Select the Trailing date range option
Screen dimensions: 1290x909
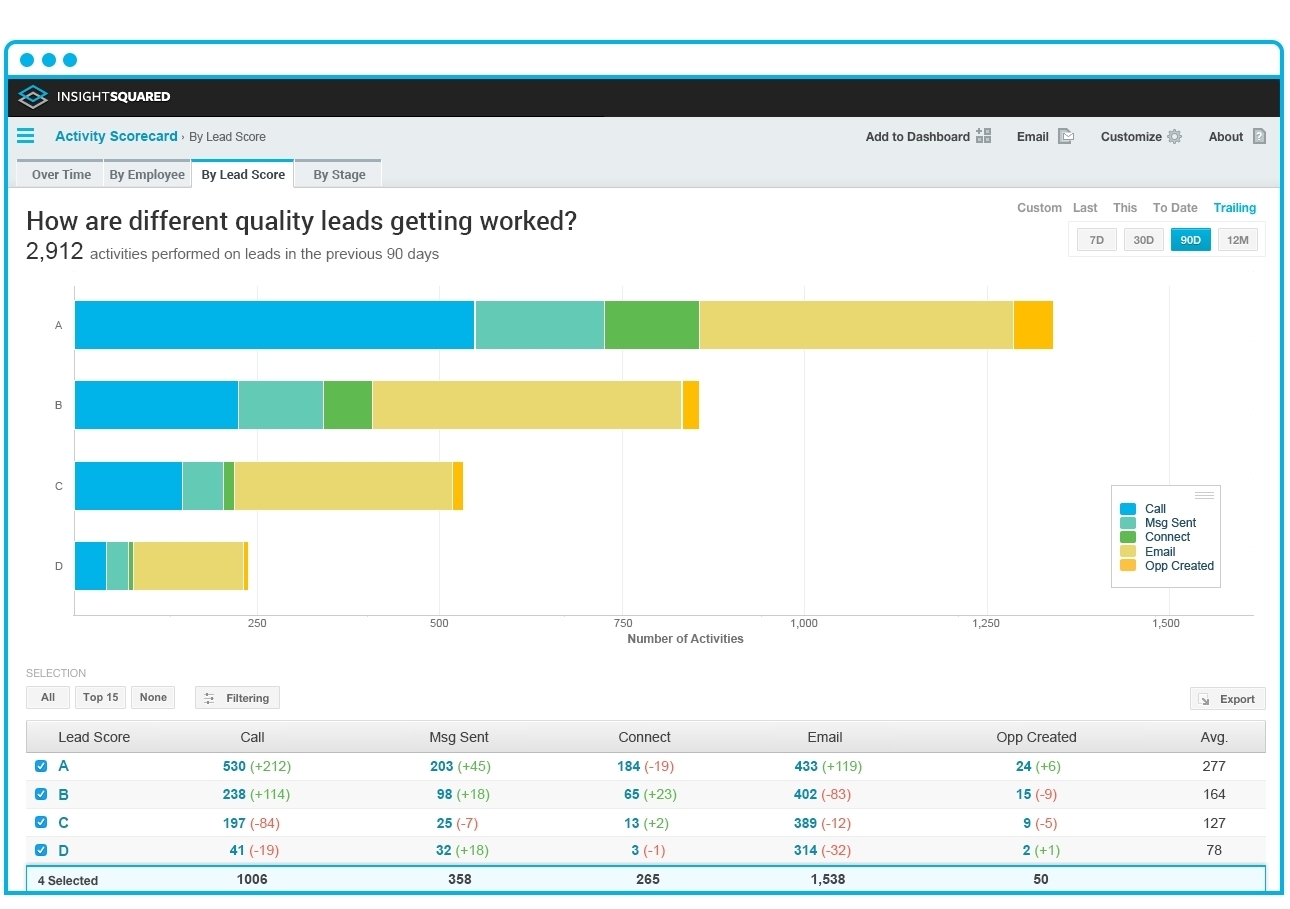[x=1235, y=208]
